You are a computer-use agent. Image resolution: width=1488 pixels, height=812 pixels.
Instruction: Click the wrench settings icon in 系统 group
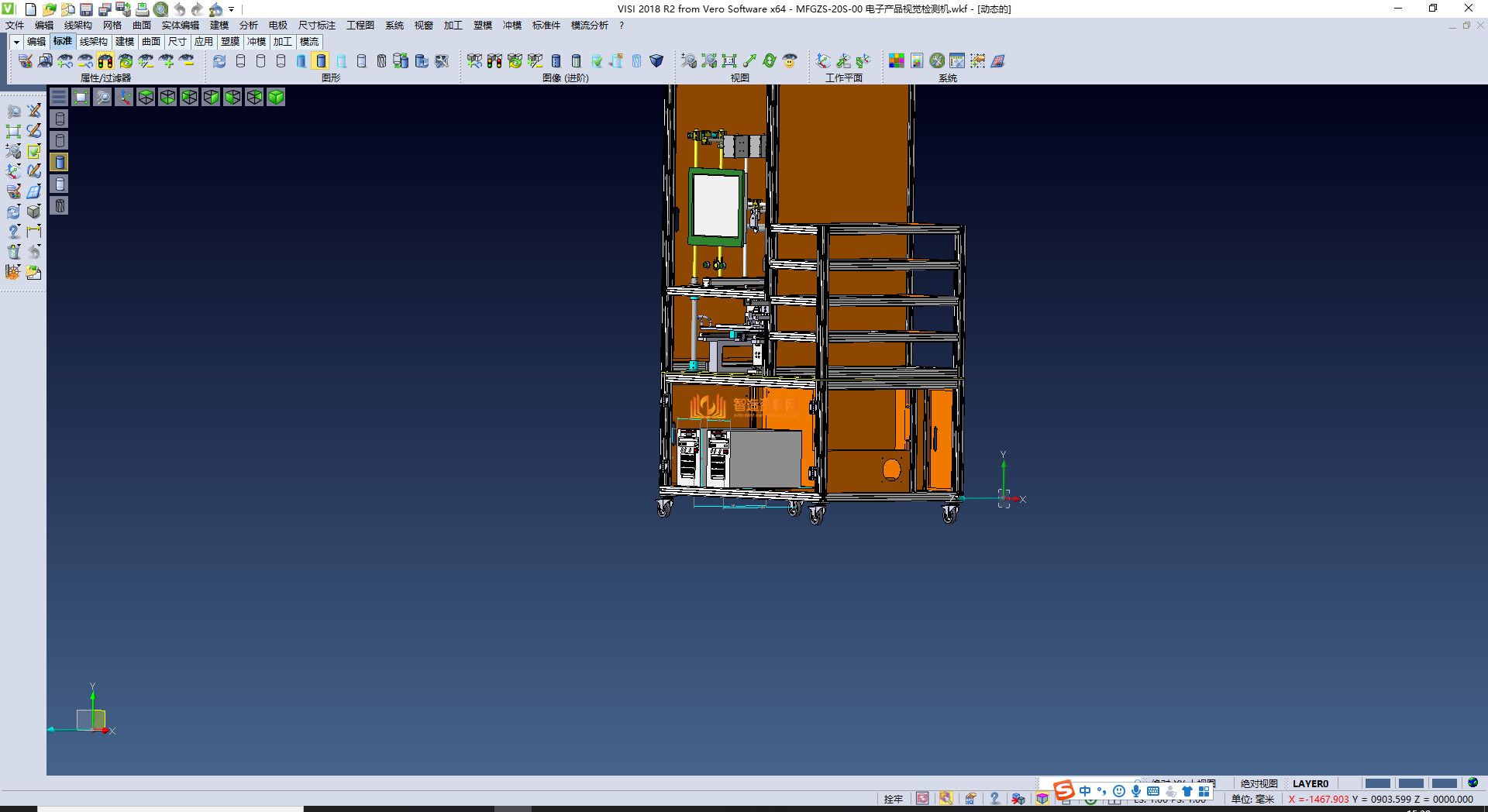(937, 61)
